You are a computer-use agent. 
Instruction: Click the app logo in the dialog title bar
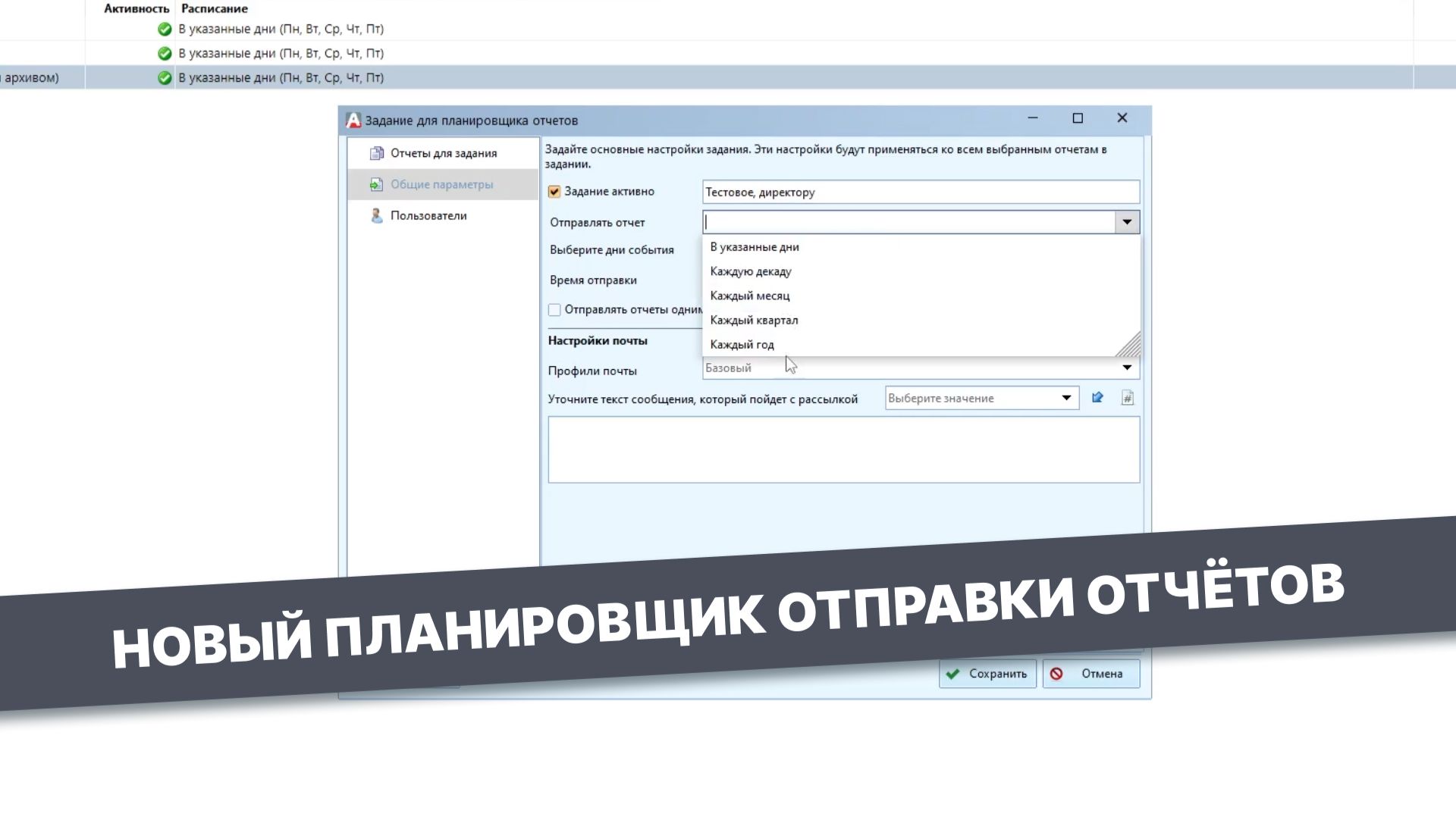pyautogui.click(x=353, y=119)
